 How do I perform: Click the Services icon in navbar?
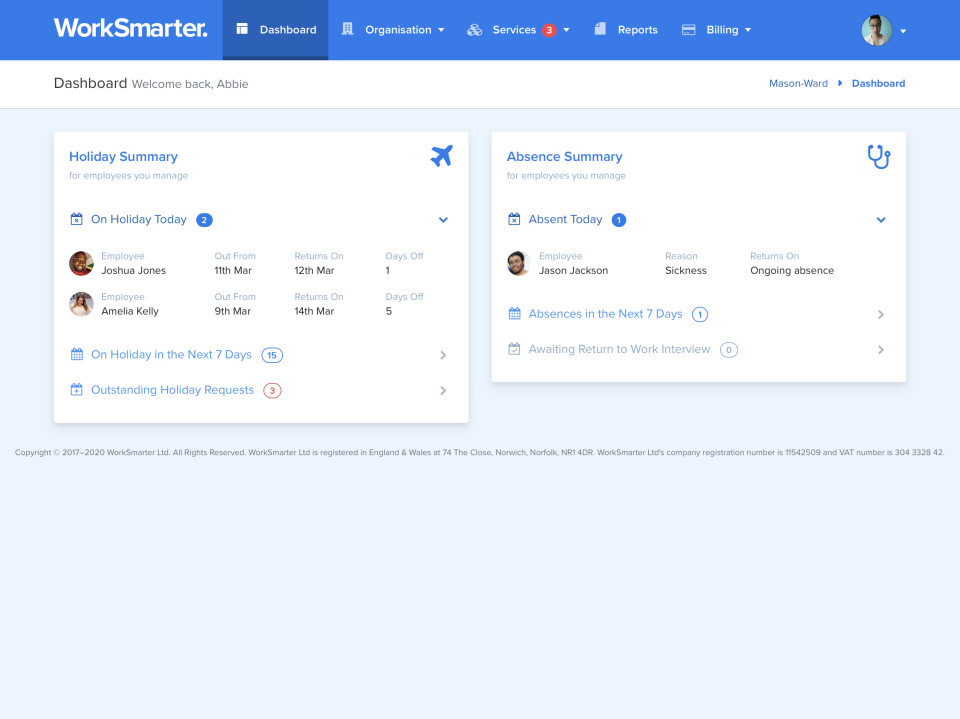474,29
